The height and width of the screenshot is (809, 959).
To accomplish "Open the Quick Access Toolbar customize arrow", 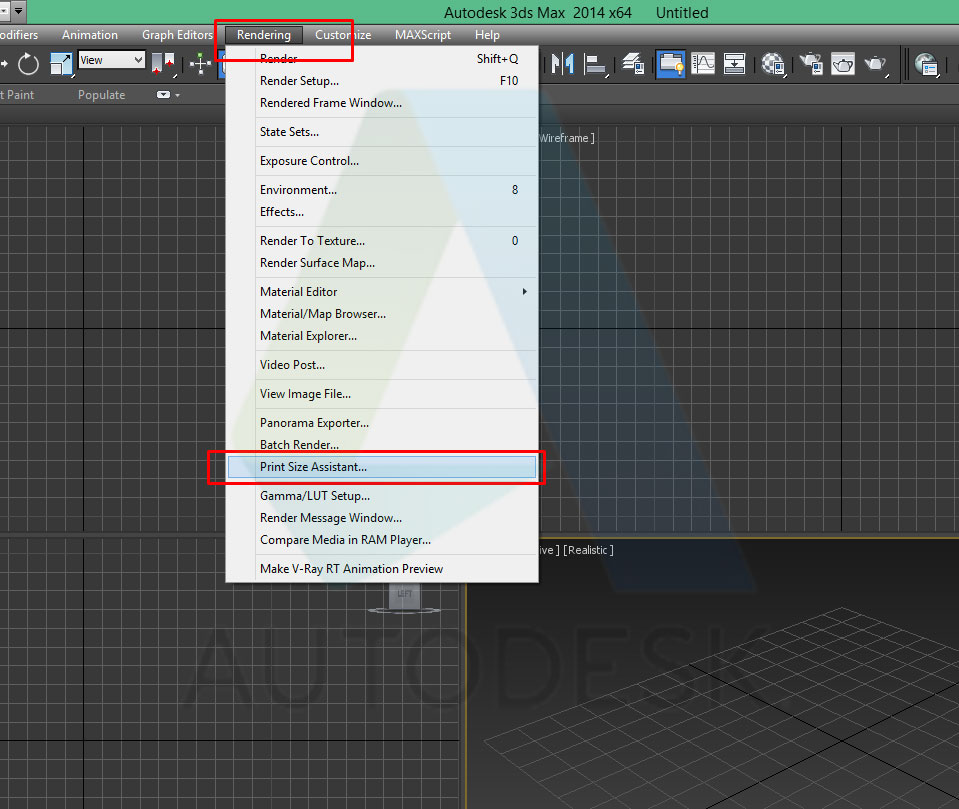I will pyautogui.click(x=18, y=10).
